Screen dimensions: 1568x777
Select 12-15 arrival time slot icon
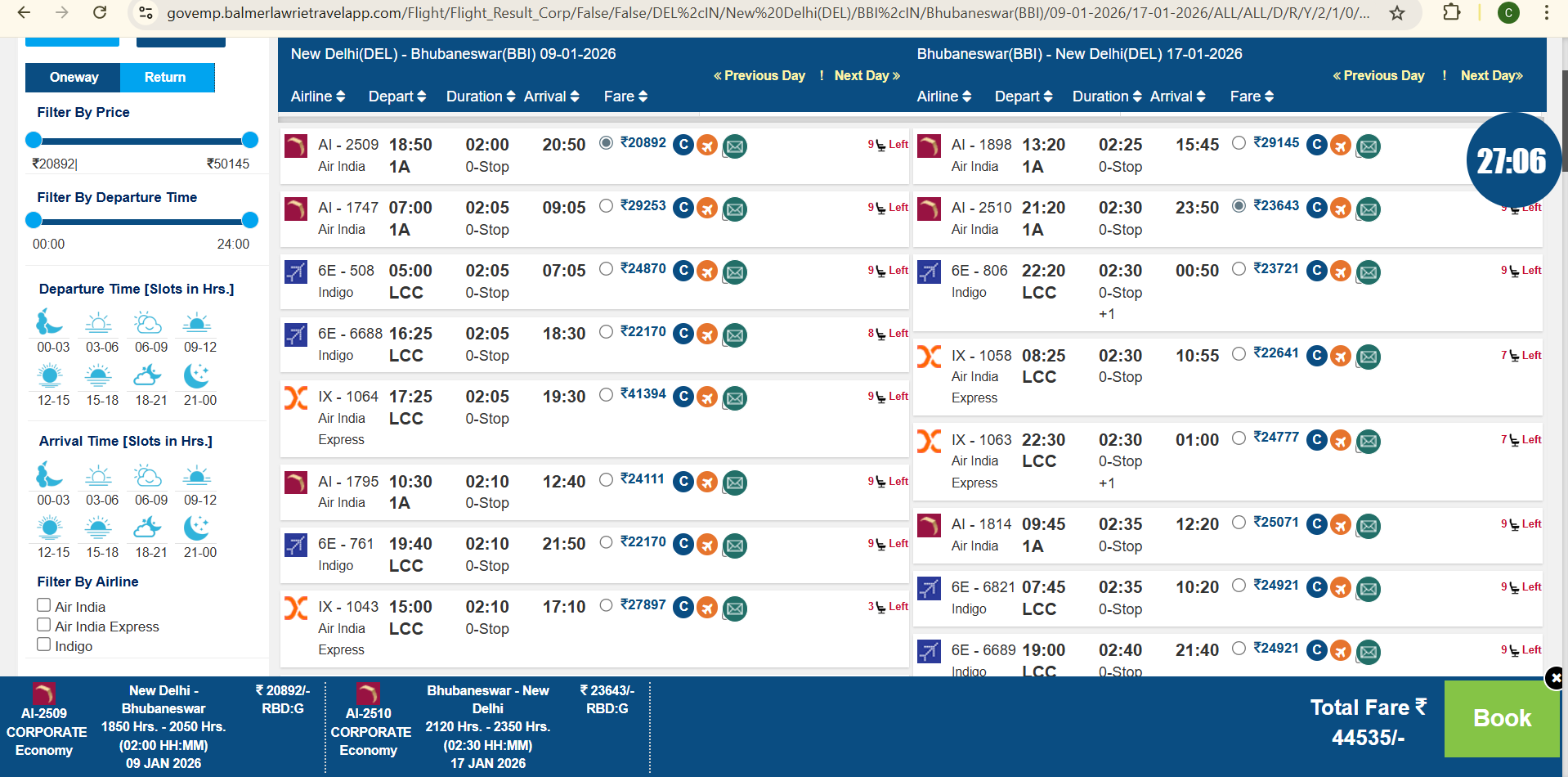[x=50, y=528]
